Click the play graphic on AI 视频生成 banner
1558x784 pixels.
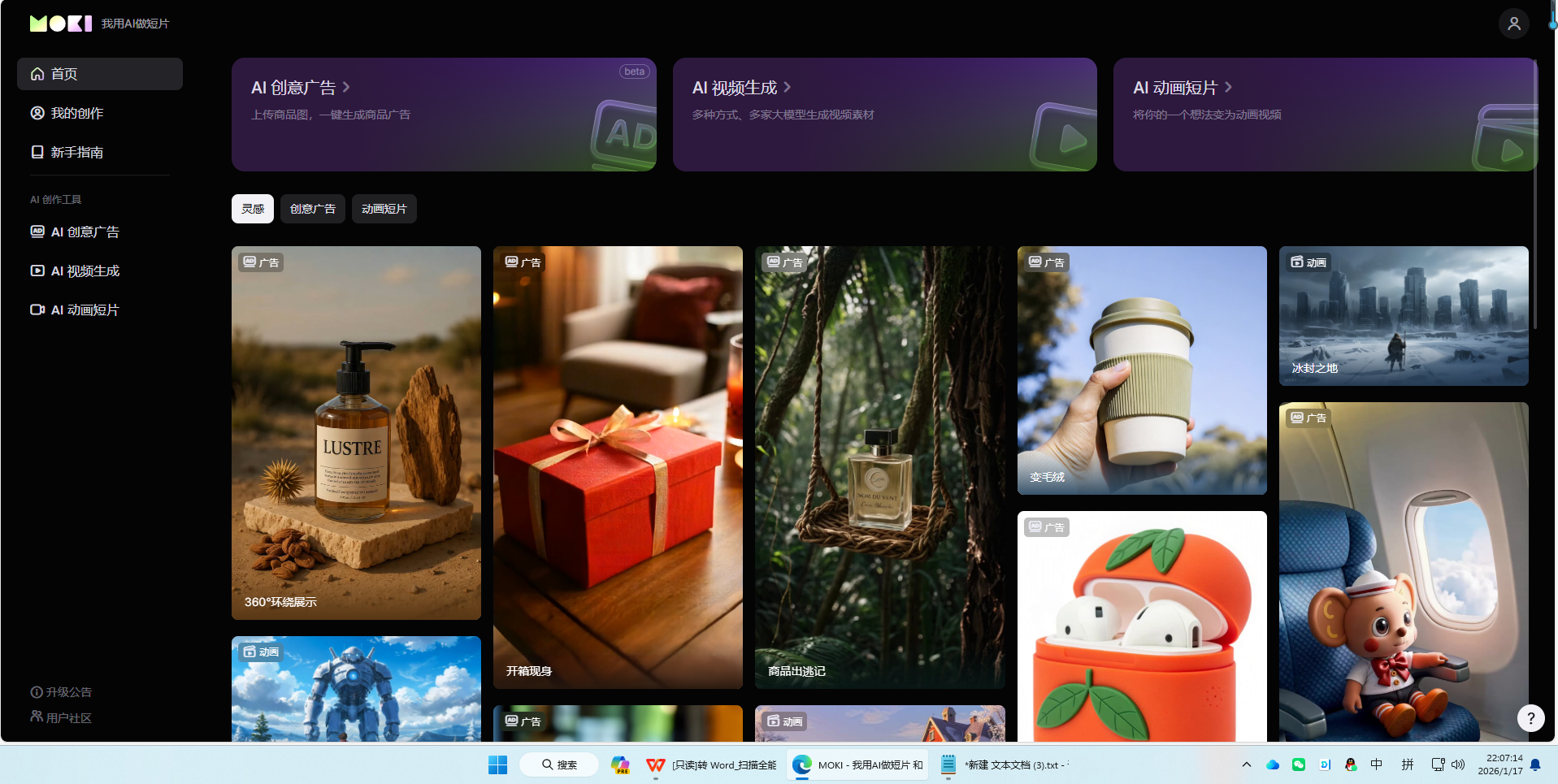pos(1064,136)
